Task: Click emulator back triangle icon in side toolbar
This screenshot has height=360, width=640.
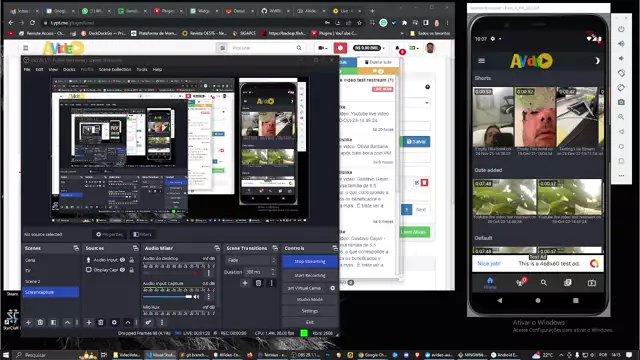Action: click(x=621, y=131)
